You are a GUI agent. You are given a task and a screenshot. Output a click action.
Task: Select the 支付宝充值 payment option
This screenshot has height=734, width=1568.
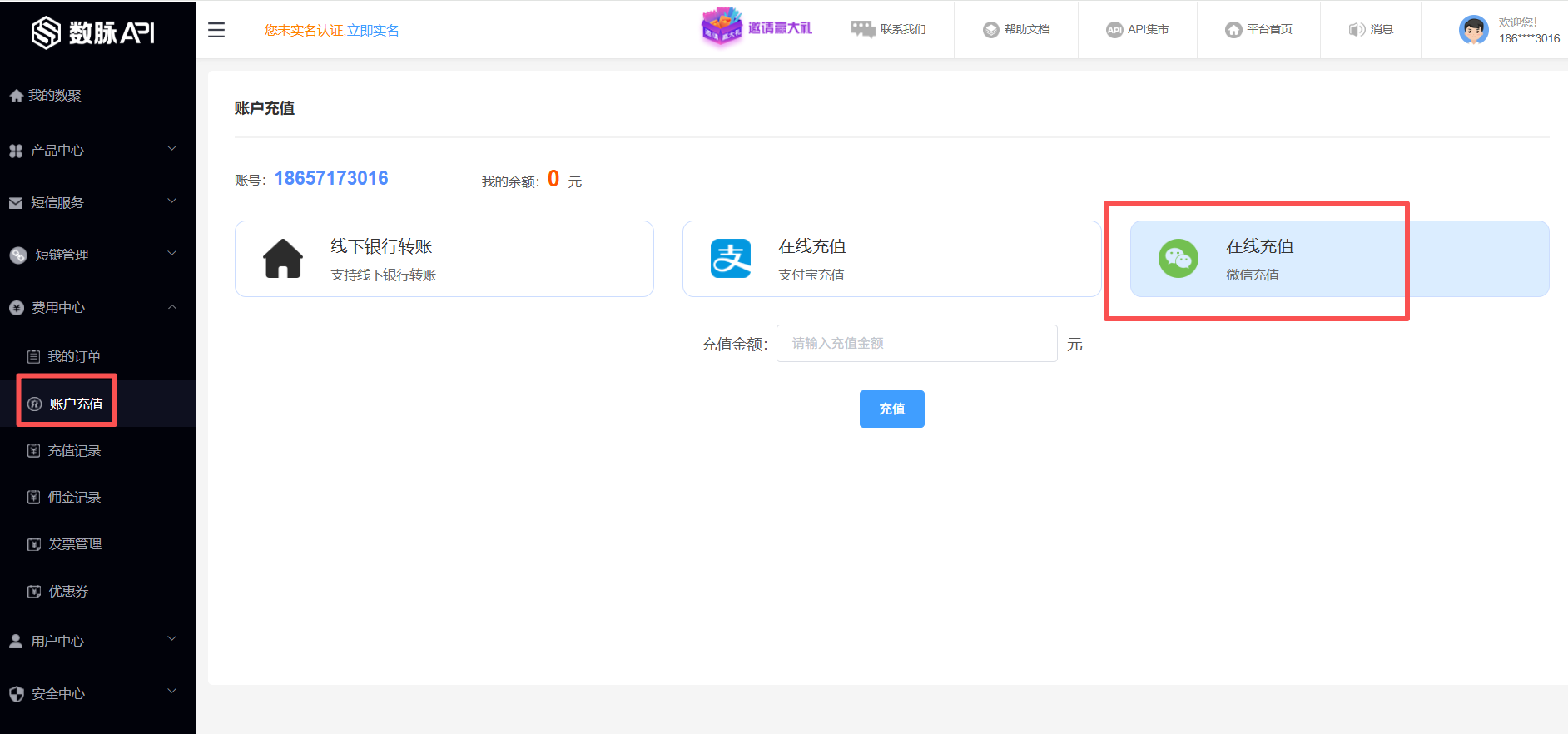coord(891,259)
